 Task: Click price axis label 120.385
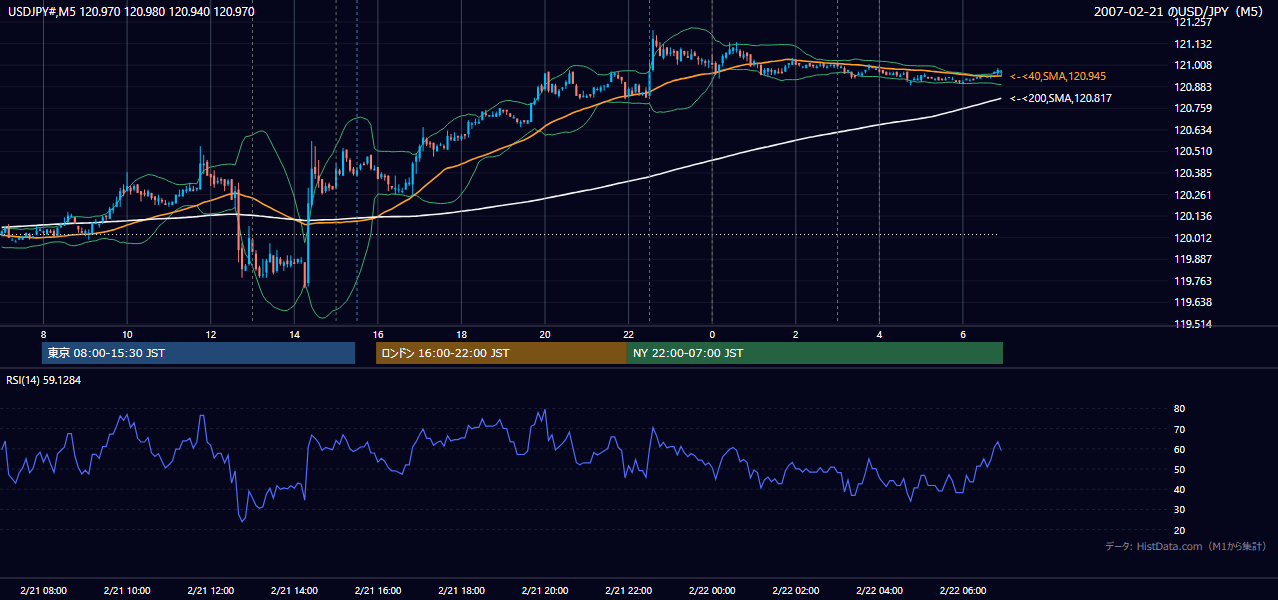pos(1192,173)
